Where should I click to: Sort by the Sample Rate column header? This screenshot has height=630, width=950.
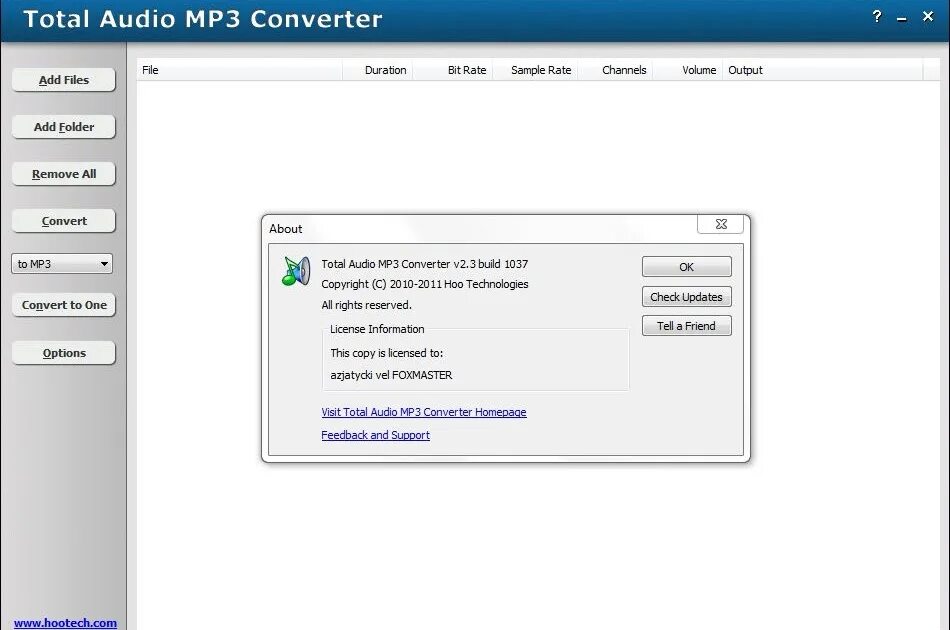pyautogui.click(x=535, y=70)
